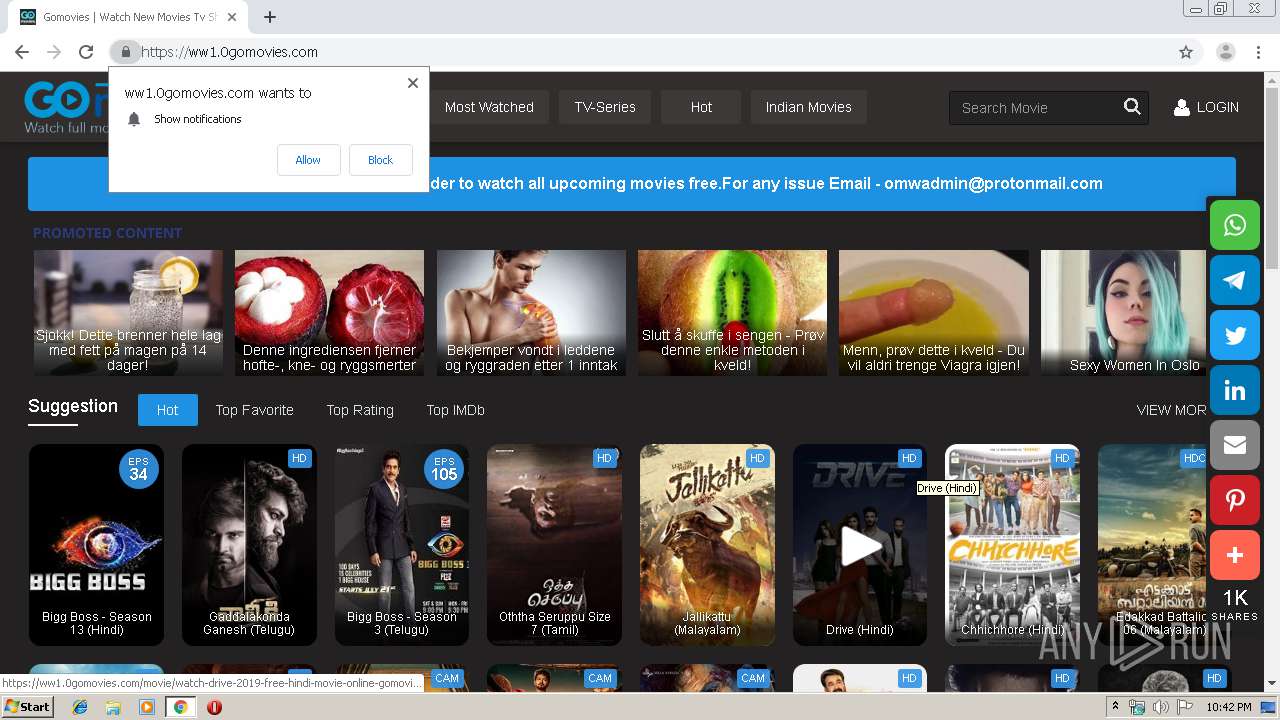The image size is (1280, 720).
Task: Open Gaddalakonda Ganesh (Telugu) poster
Action: pyautogui.click(x=249, y=546)
